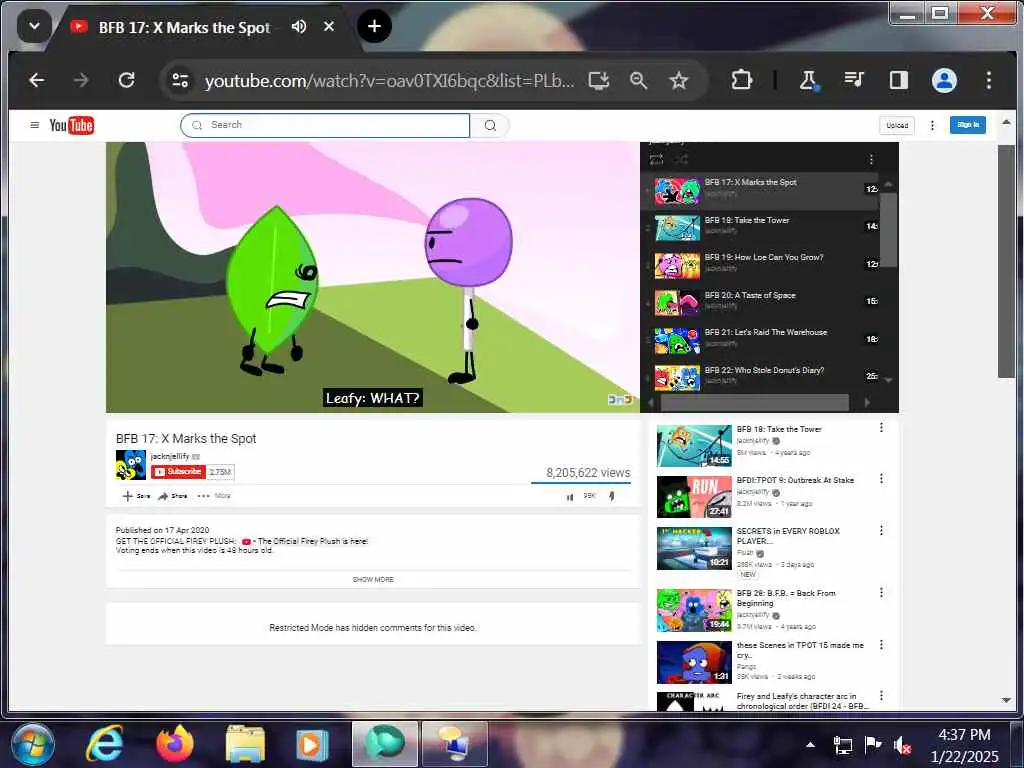Open a new browser tab
Screen dimensions: 1024x768
(374, 26)
